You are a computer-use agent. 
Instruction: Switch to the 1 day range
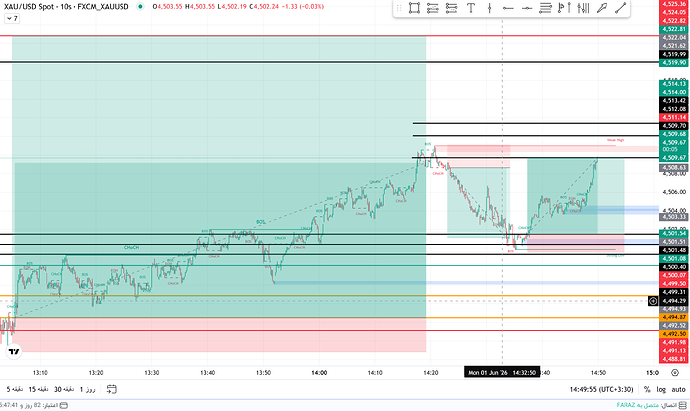click(87, 389)
